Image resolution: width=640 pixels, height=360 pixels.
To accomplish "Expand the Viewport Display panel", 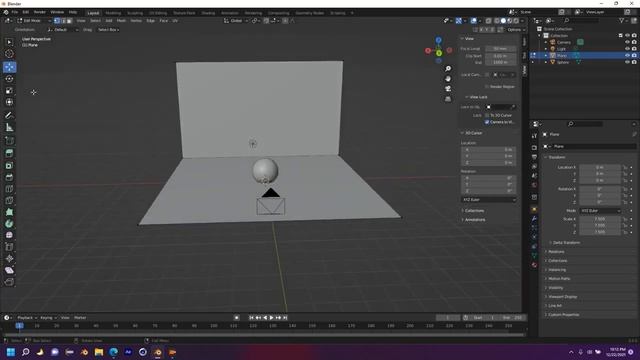I will 562,297.
